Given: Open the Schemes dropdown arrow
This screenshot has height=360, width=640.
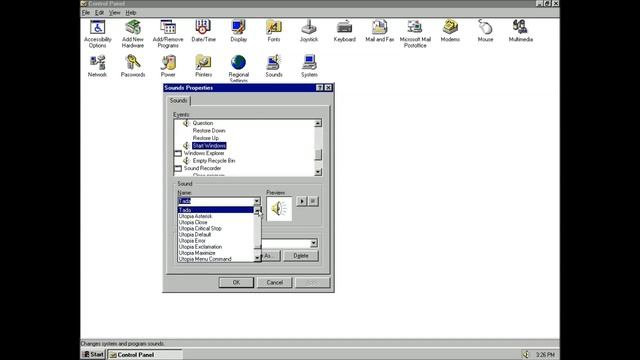Looking at the screenshot, I should 313,243.
